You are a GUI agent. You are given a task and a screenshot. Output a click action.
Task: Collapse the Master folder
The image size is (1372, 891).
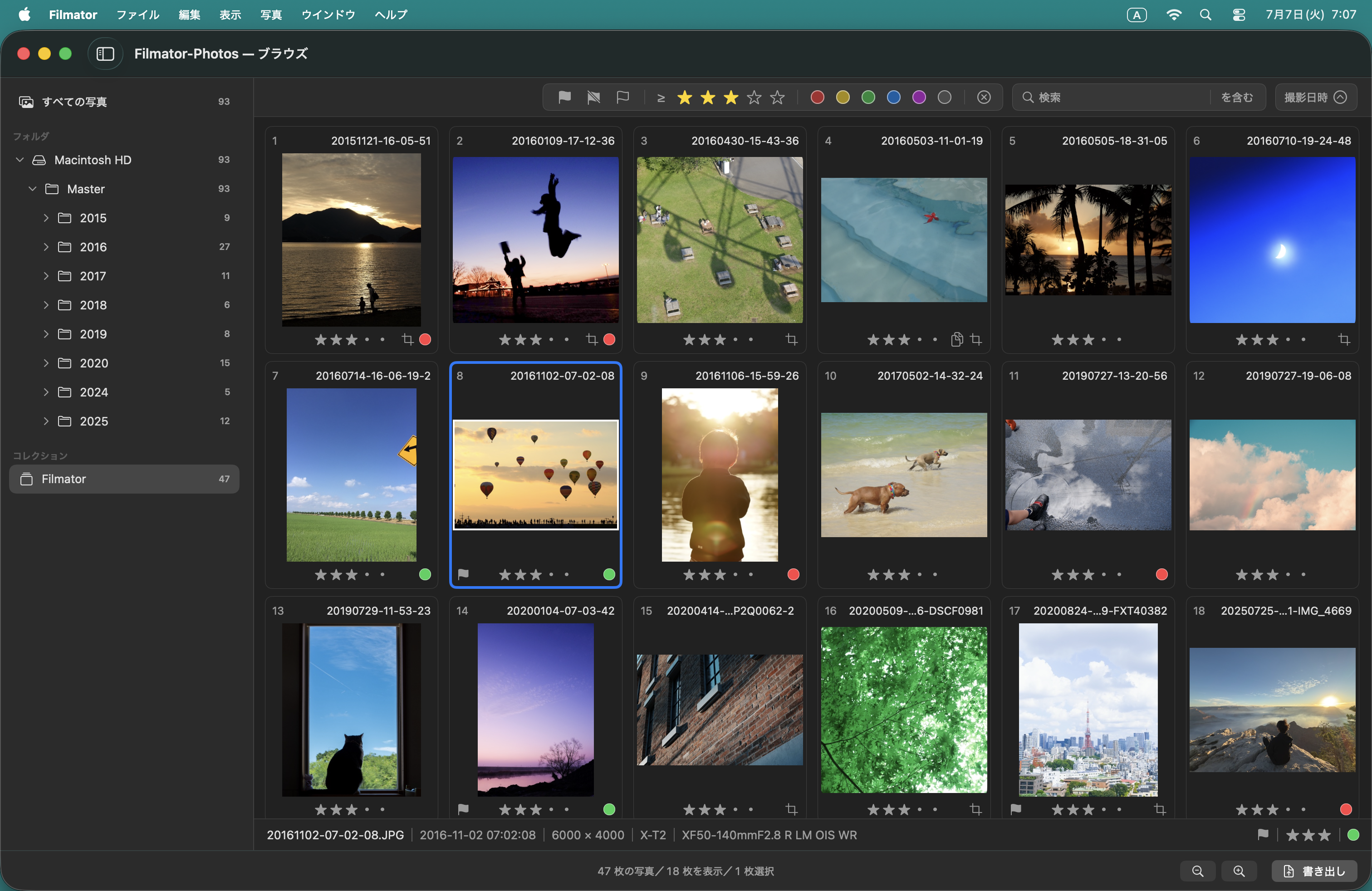(32, 188)
